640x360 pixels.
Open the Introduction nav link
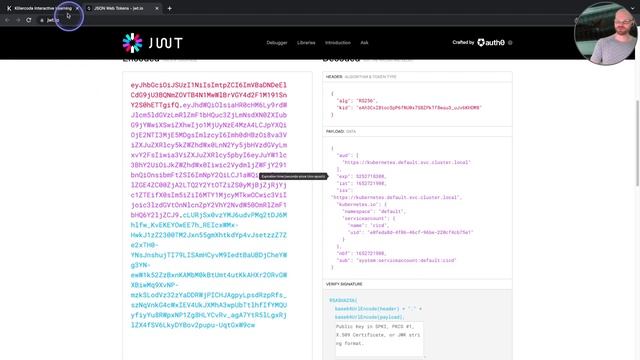tap(338, 42)
